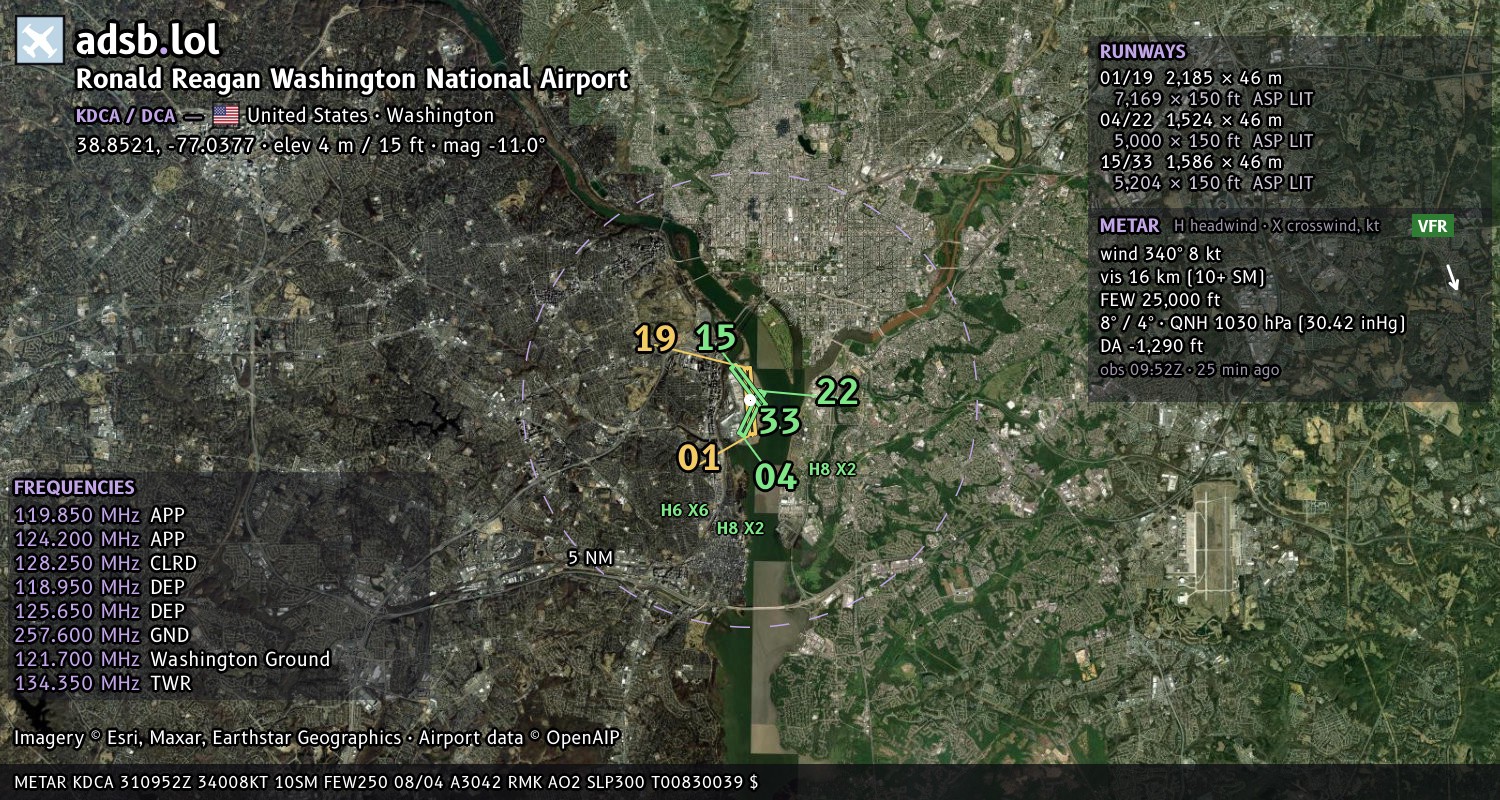Select the runway 22 map label

(x=837, y=392)
